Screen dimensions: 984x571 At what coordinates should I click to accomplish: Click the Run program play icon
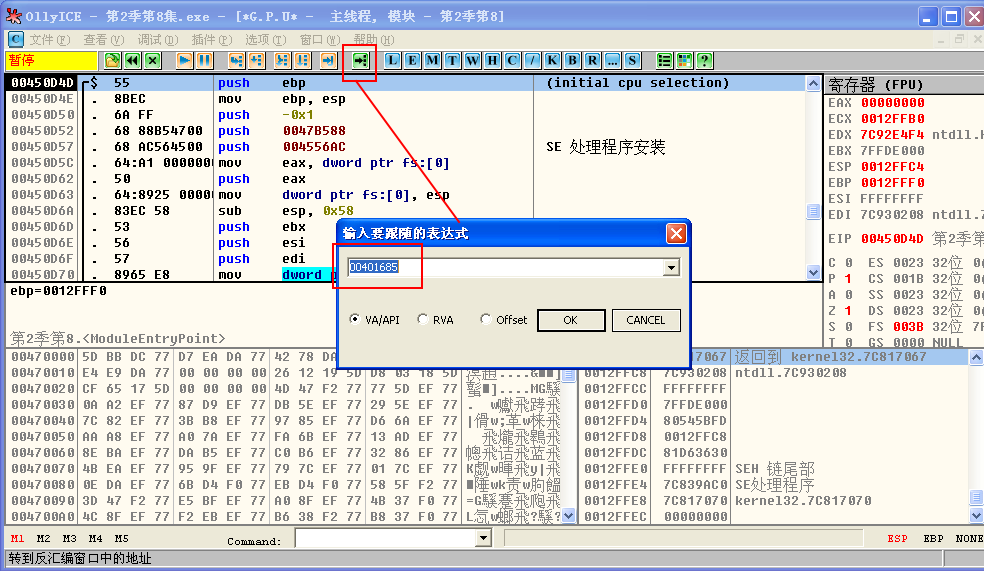tap(184, 61)
